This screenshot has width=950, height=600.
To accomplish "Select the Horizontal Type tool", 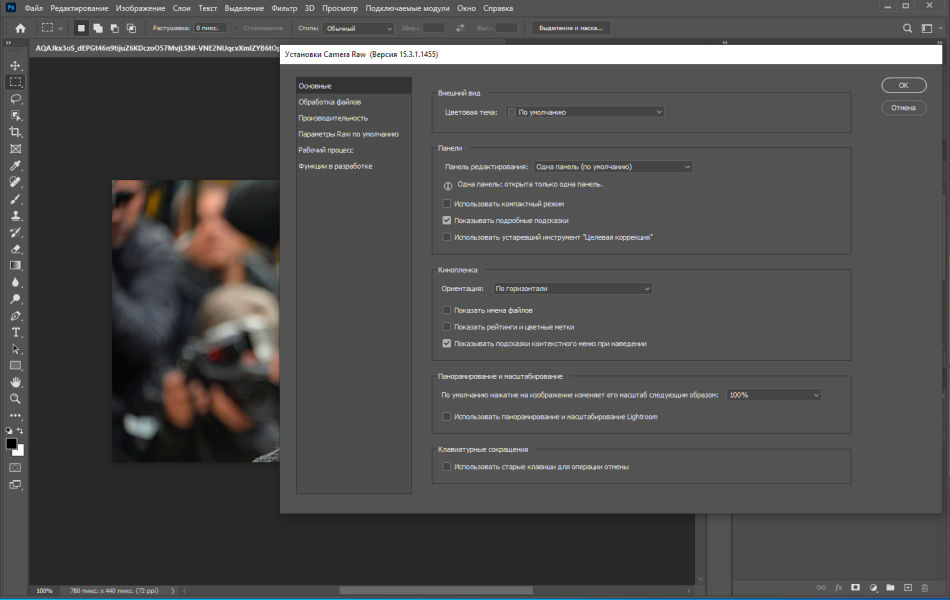I will [16, 332].
